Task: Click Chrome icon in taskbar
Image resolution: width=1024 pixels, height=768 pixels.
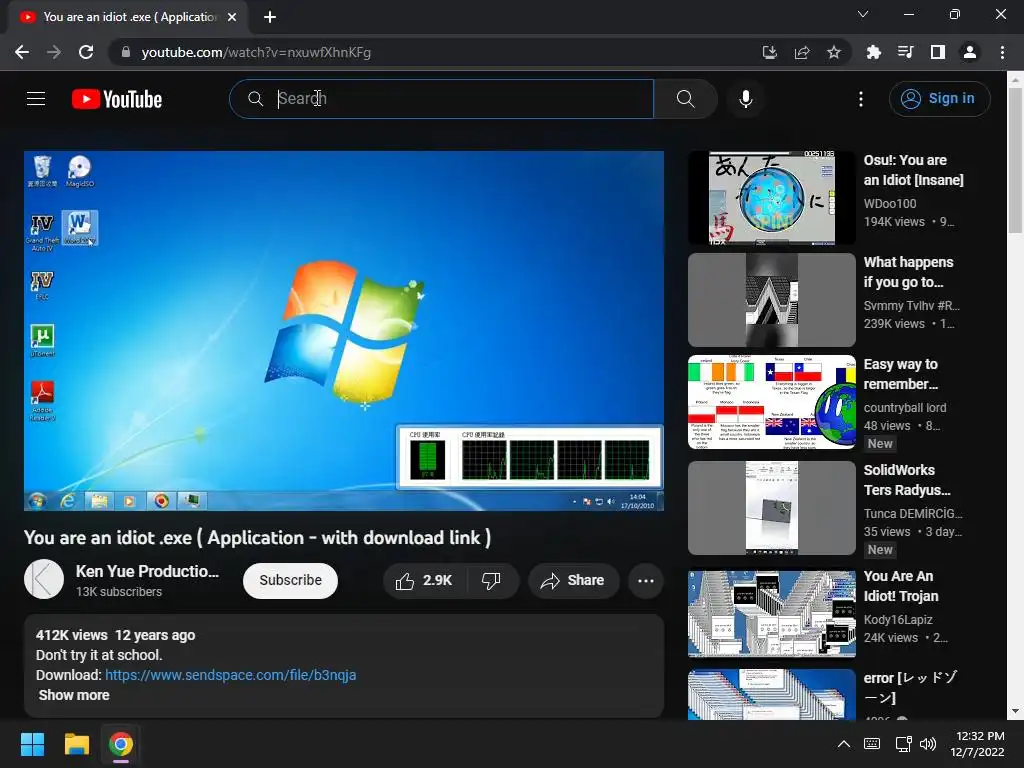Action: [x=121, y=744]
